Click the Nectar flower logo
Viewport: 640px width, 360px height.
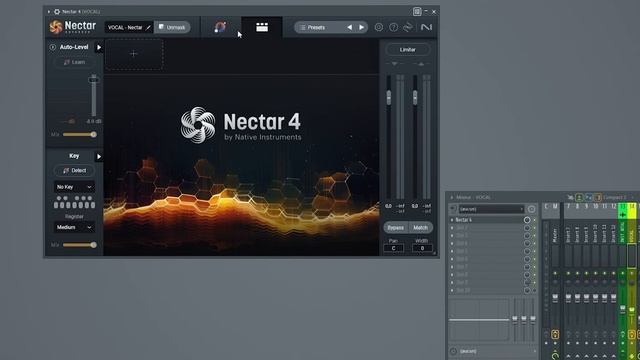(x=56, y=27)
